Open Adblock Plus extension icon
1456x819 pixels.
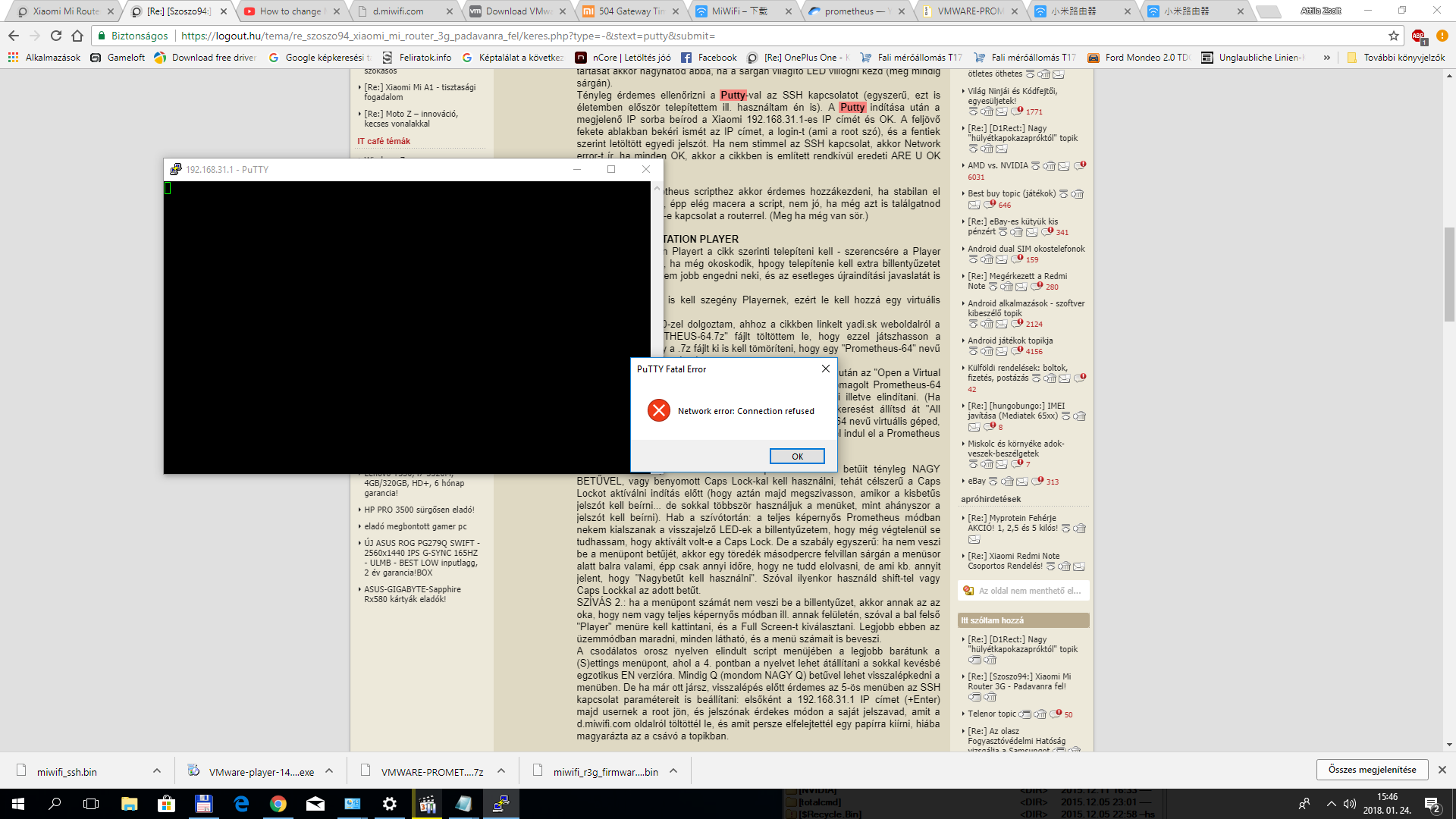(1418, 36)
